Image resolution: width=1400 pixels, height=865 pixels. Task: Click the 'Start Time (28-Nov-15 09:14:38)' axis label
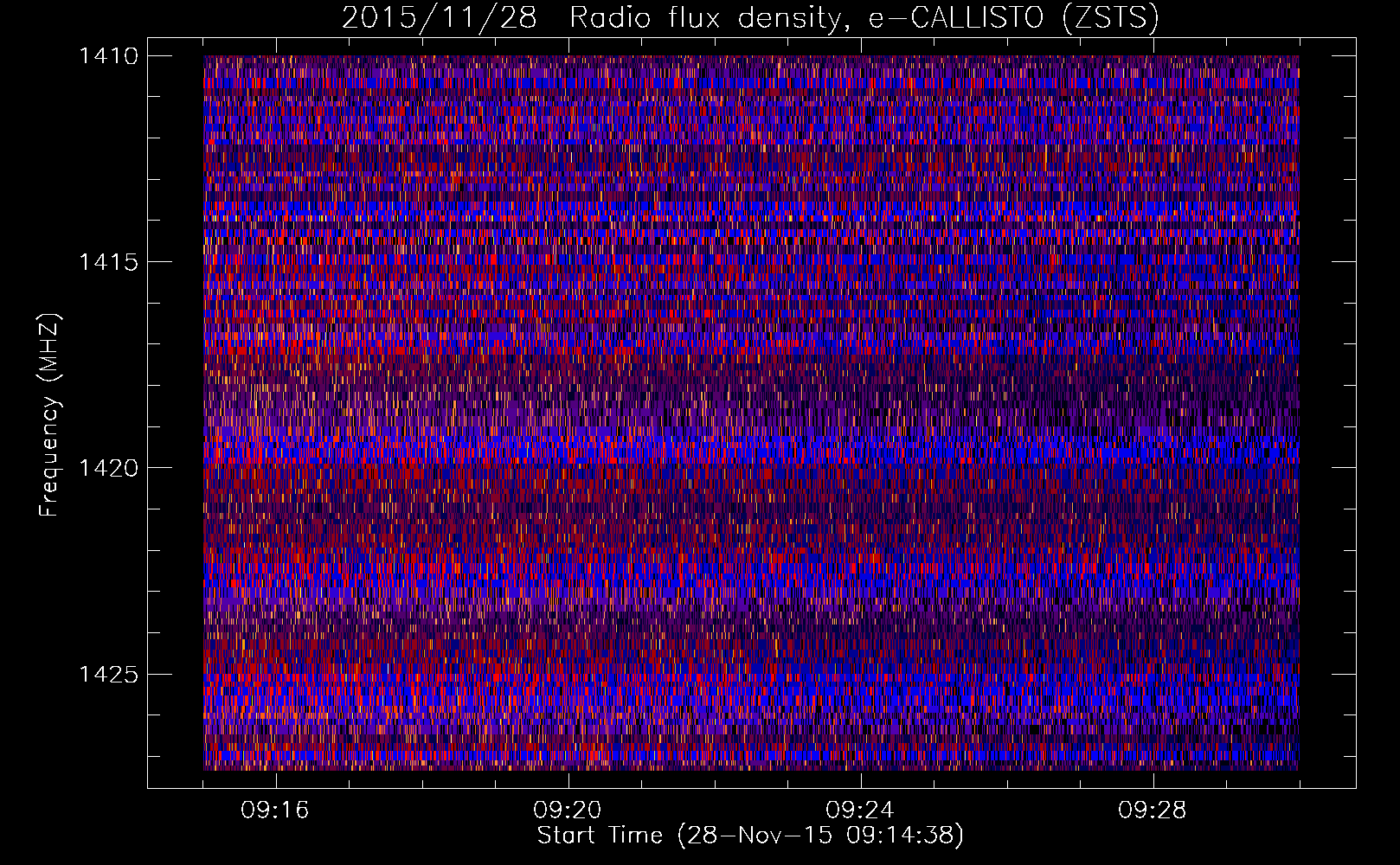click(x=750, y=836)
